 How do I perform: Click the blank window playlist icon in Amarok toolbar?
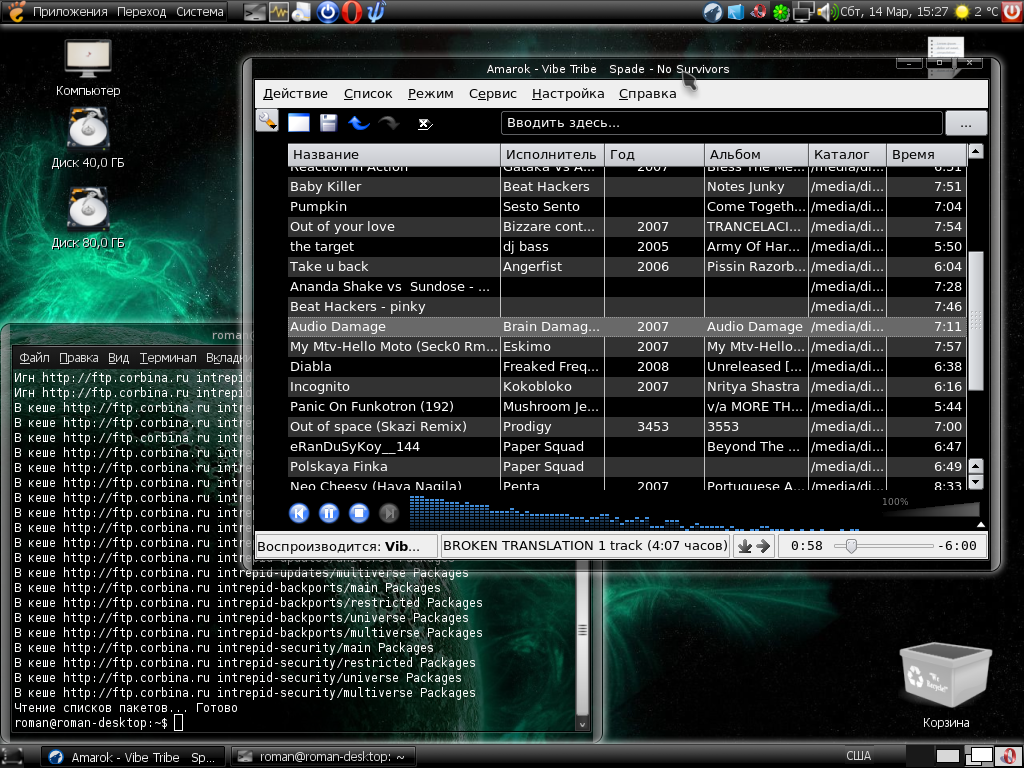coord(298,122)
